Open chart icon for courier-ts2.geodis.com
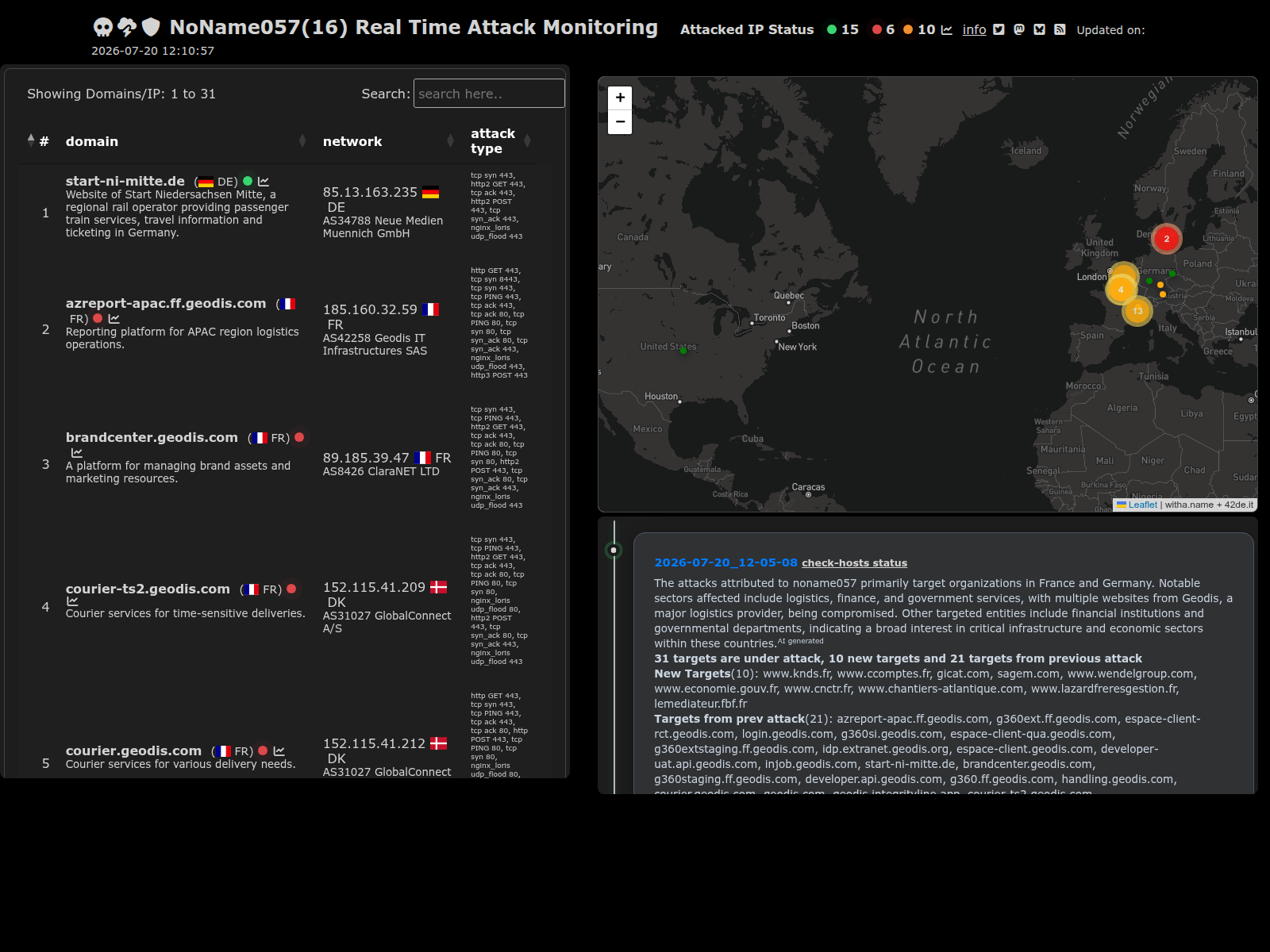Viewport: 1270px width, 952px height. pyautogui.click(x=73, y=601)
